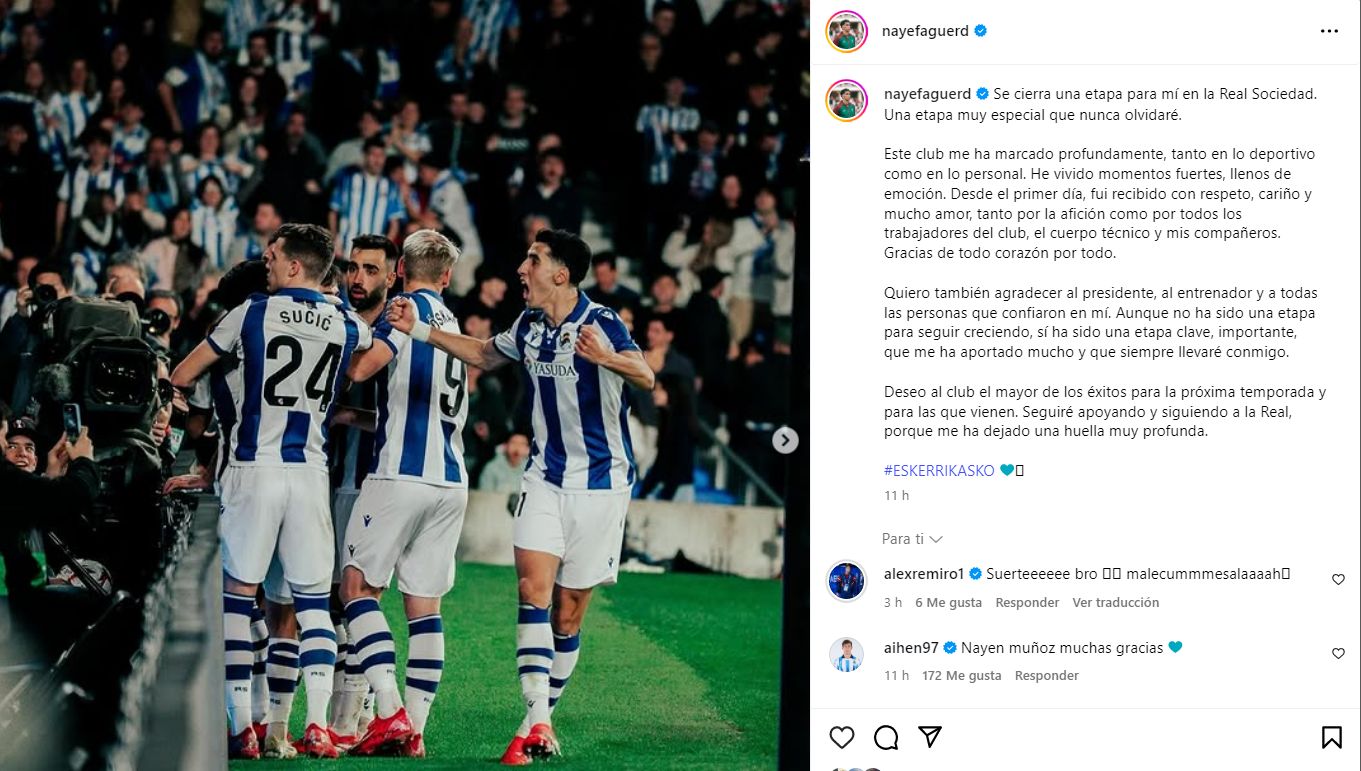Screen dimensions: 1361x771
Task: Reply to aihen97's comment
Action: pyautogui.click(x=1047, y=675)
